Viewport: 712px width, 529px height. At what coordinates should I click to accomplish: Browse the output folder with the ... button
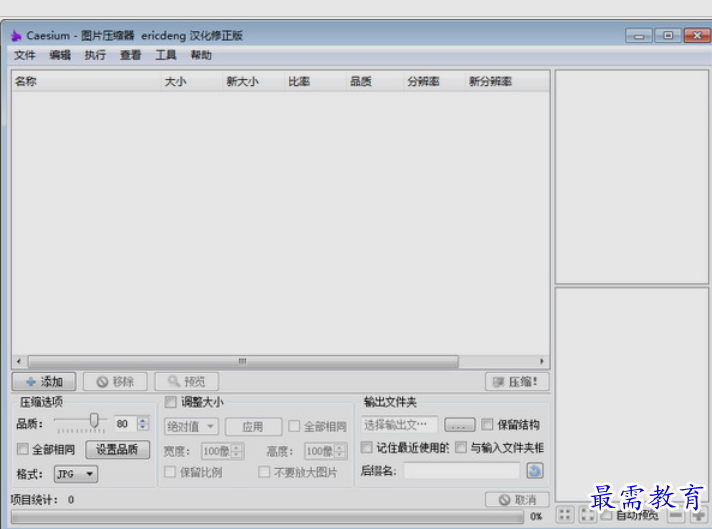tap(460, 425)
